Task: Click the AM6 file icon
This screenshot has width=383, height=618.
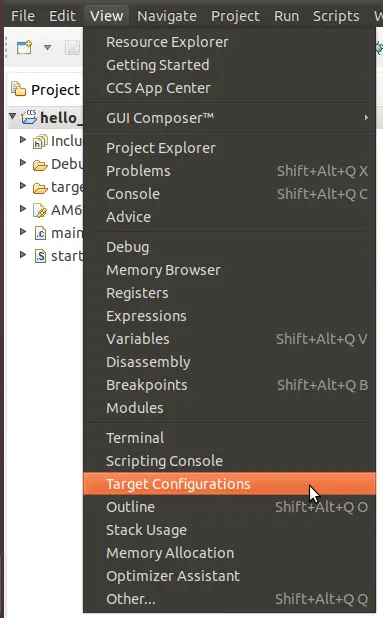Action: point(40,210)
